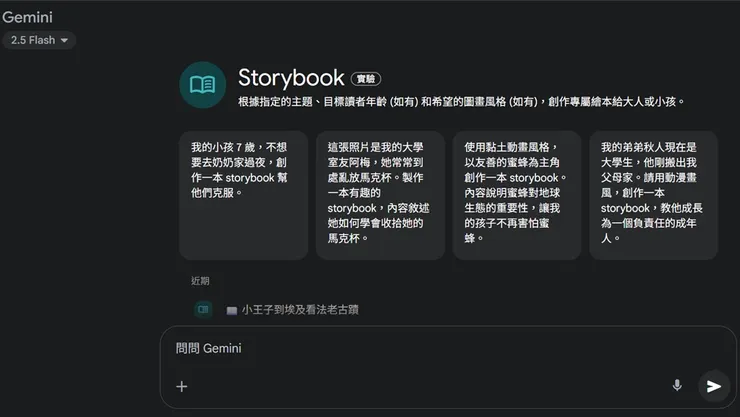Click the Gemini logo text
The image size is (740, 417).
coord(27,17)
